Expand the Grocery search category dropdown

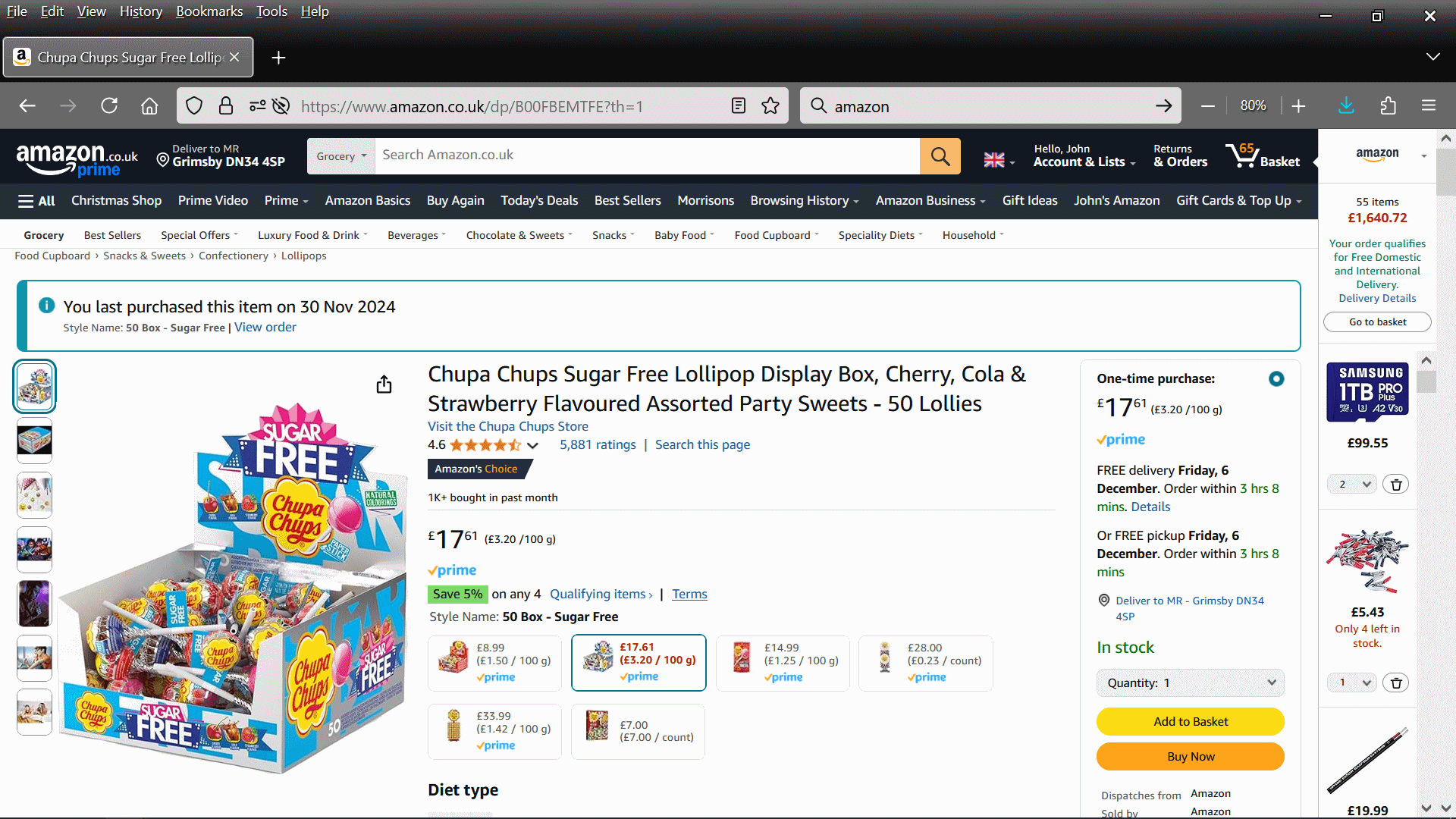(x=341, y=156)
